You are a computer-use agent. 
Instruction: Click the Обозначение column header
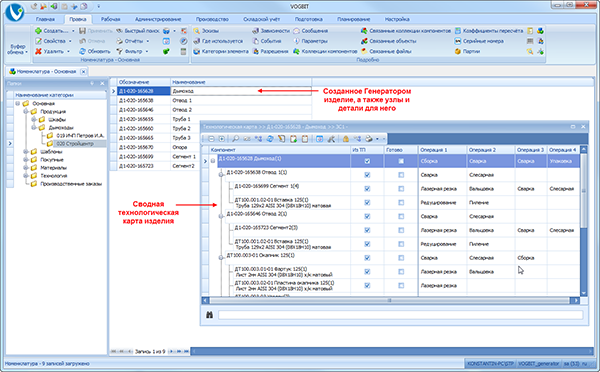[x=143, y=82]
